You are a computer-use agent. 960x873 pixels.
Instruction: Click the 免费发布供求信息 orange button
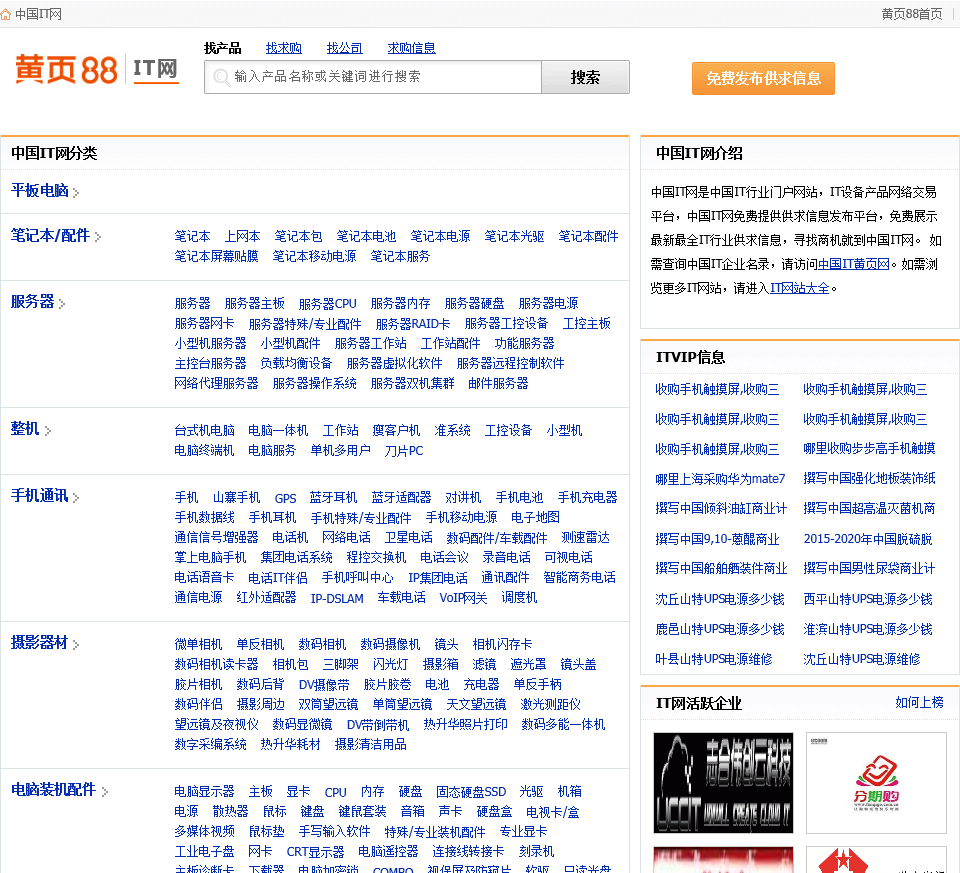pyautogui.click(x=763, y=78)
